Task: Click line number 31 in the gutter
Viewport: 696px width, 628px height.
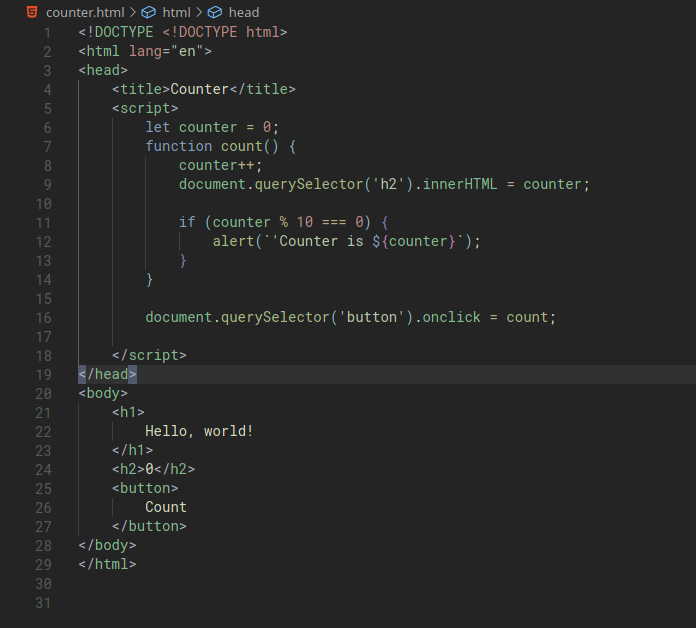Action: (44, 603)
